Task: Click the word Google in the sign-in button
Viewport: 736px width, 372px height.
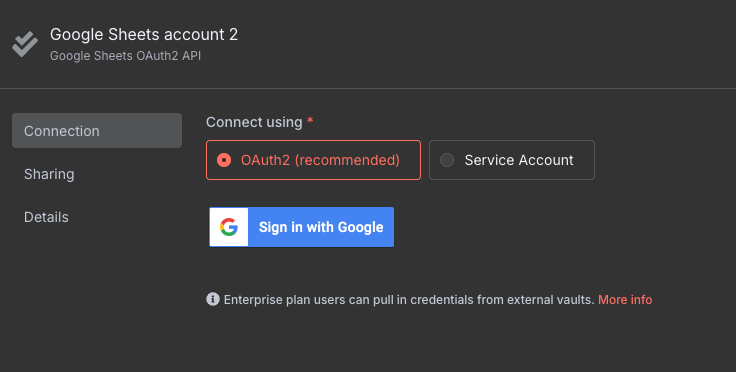Action: point(360,228)
